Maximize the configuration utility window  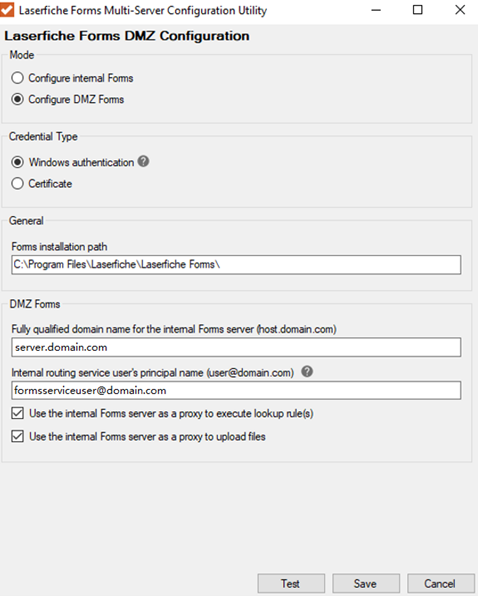418,10
